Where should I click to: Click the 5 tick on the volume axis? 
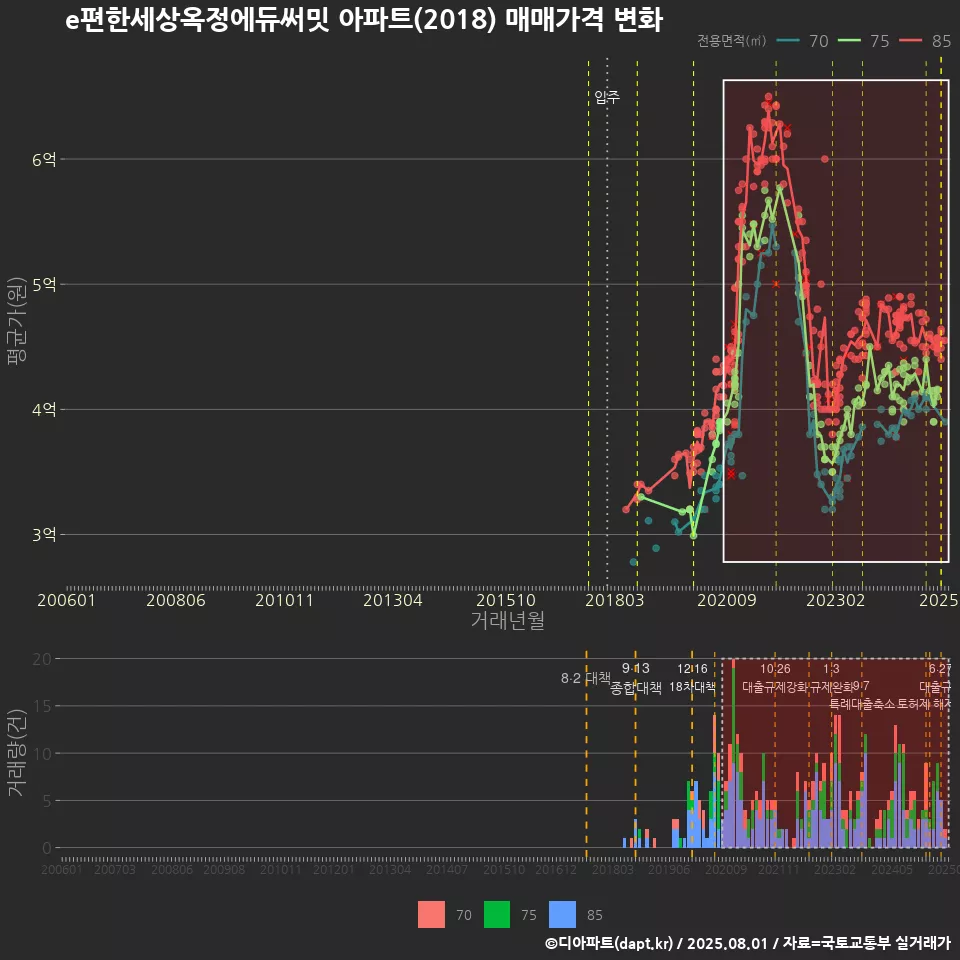tap(47, 801)
